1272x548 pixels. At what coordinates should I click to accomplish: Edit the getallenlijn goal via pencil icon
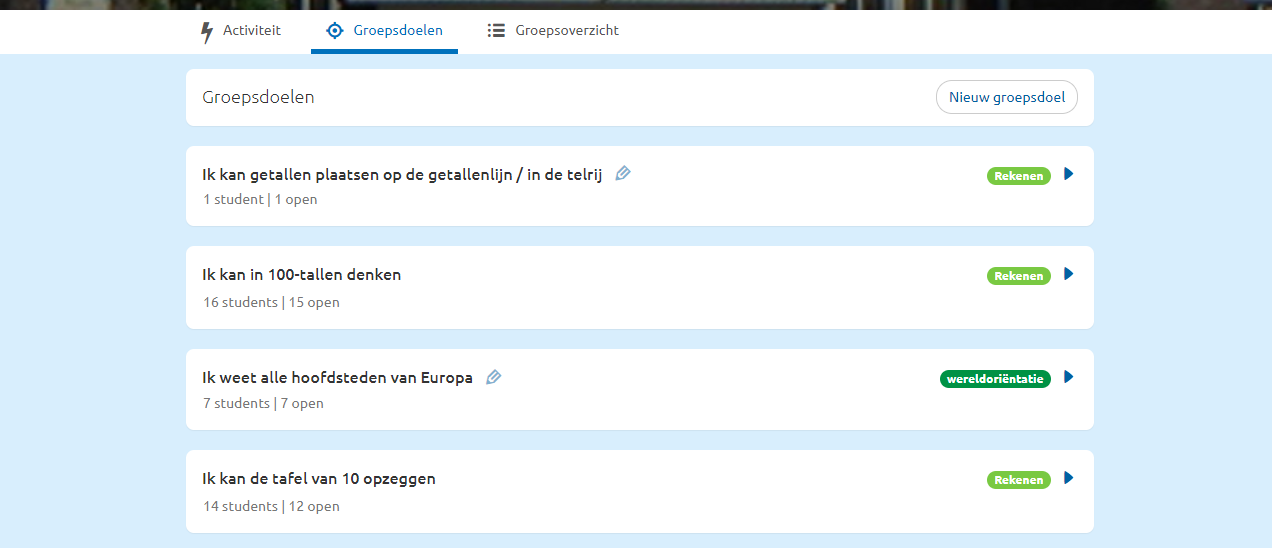pos(623,174)
